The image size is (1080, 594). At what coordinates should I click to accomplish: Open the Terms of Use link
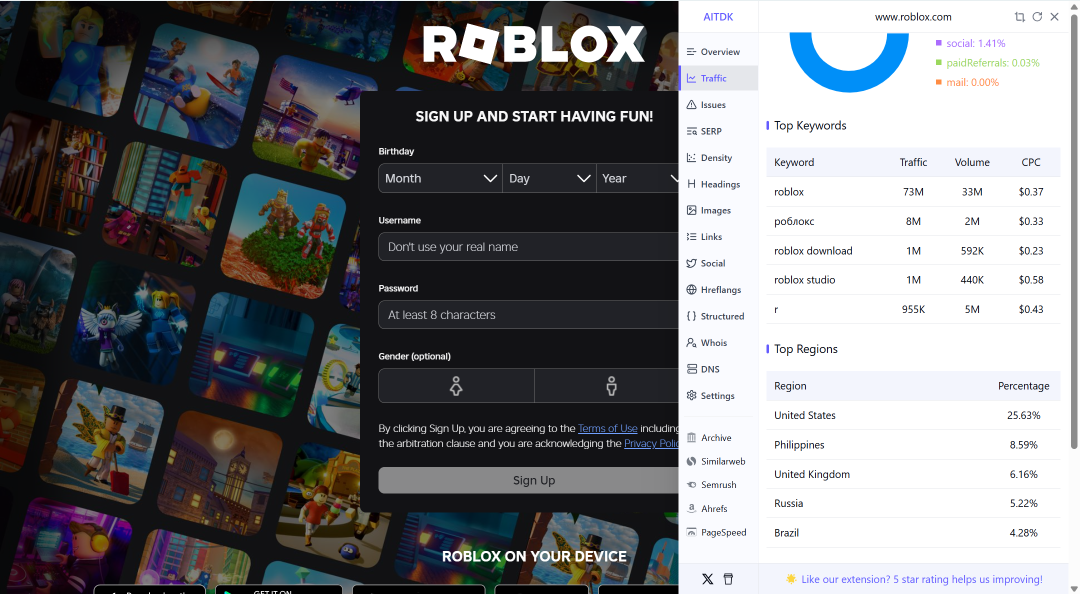pyautogui.click(x=608, y=429)
